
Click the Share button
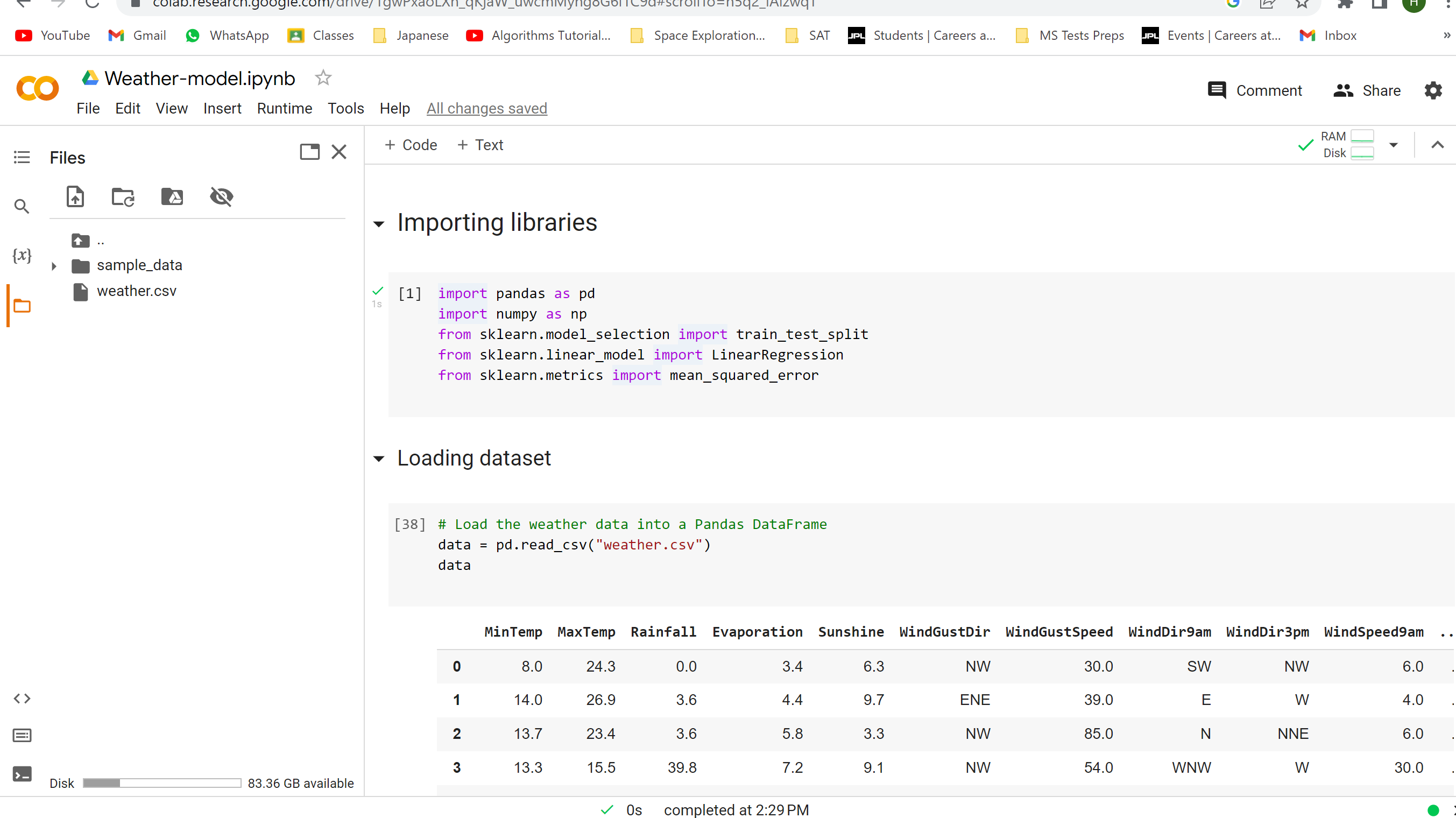coord(1367,90)
